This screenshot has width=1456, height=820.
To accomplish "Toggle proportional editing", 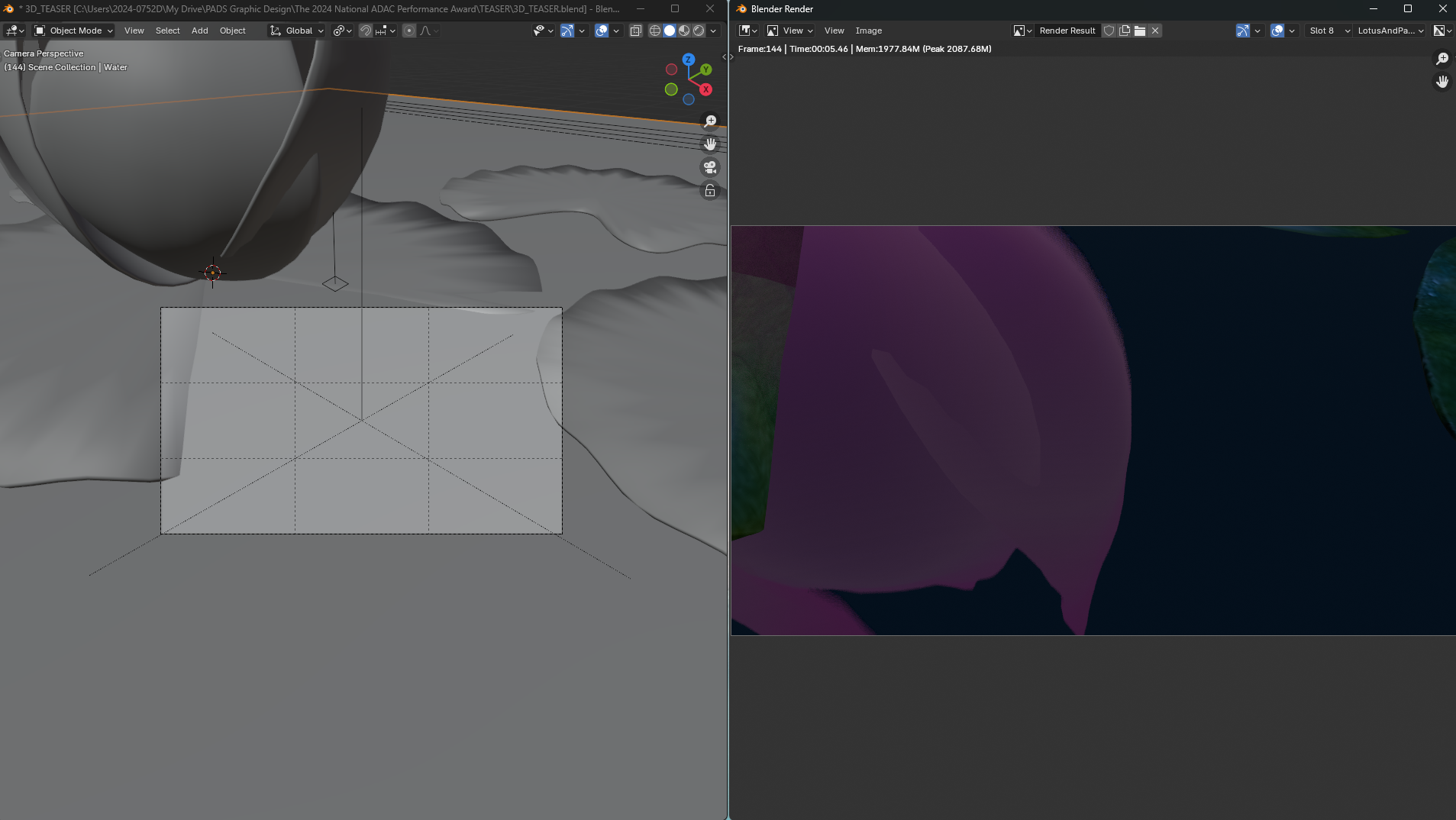I will point(409,31).
